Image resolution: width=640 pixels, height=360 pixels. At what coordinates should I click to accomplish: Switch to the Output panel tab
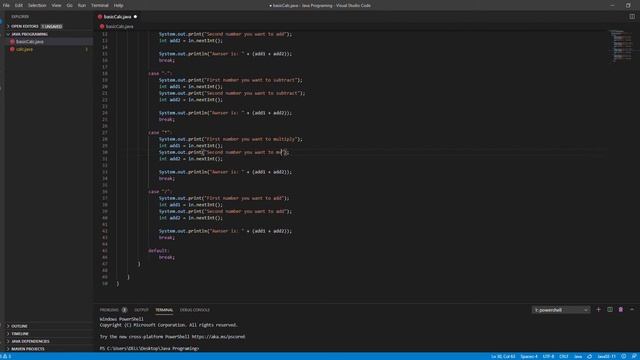[x=142, y=310]
